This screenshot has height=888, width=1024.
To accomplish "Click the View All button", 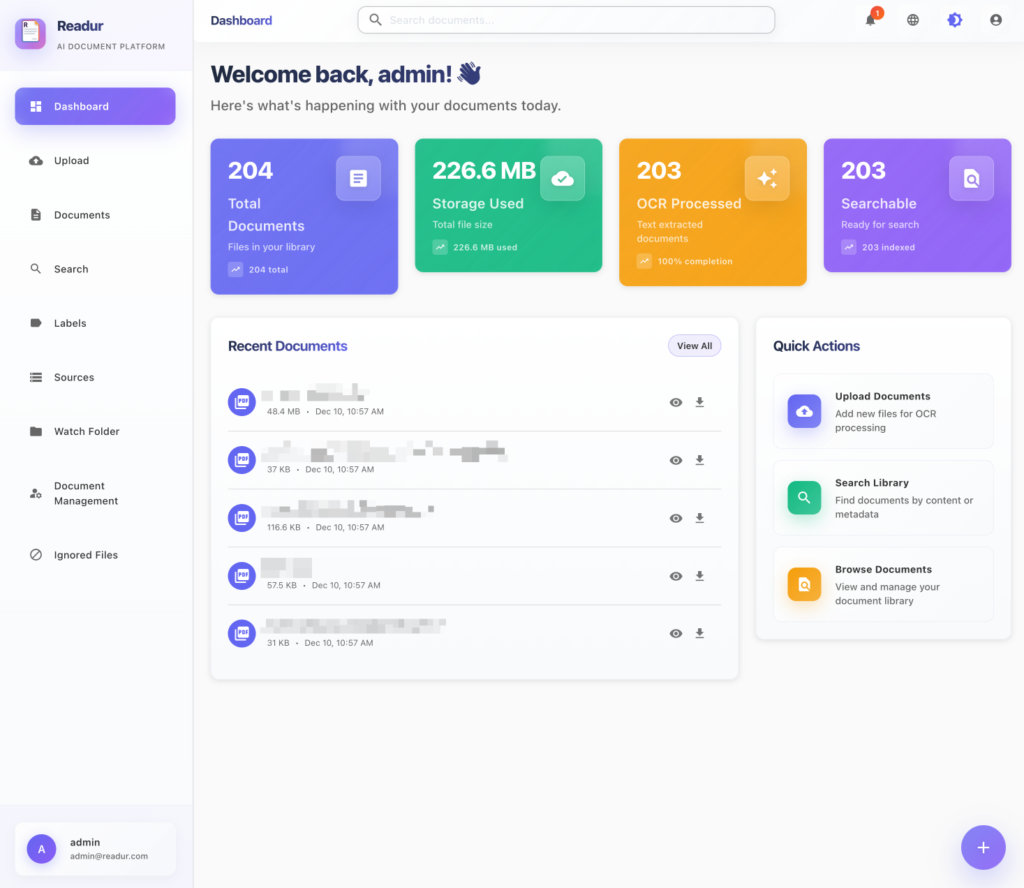I will coord(694,346).
